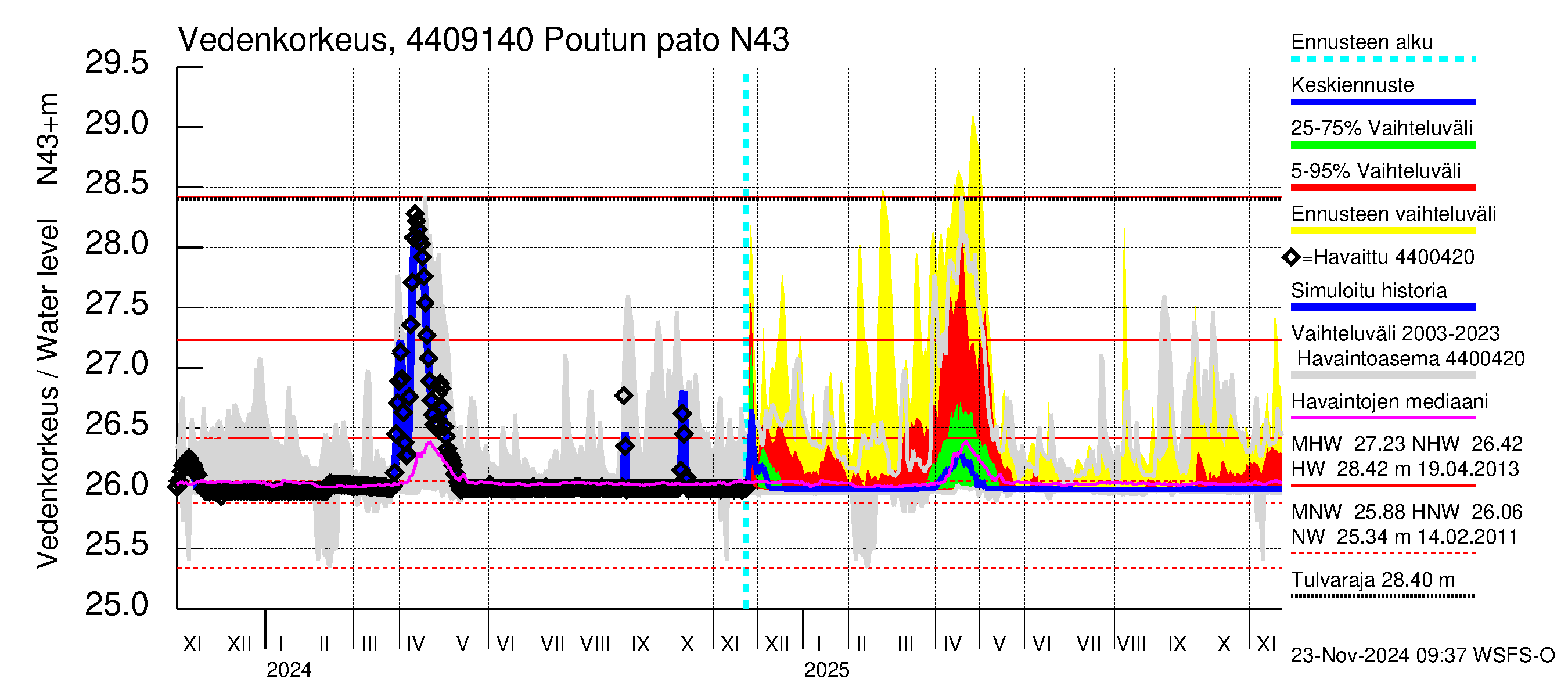
Task: Click the 'Havaintoasema 4400420' legend text
Action: 1411,358
